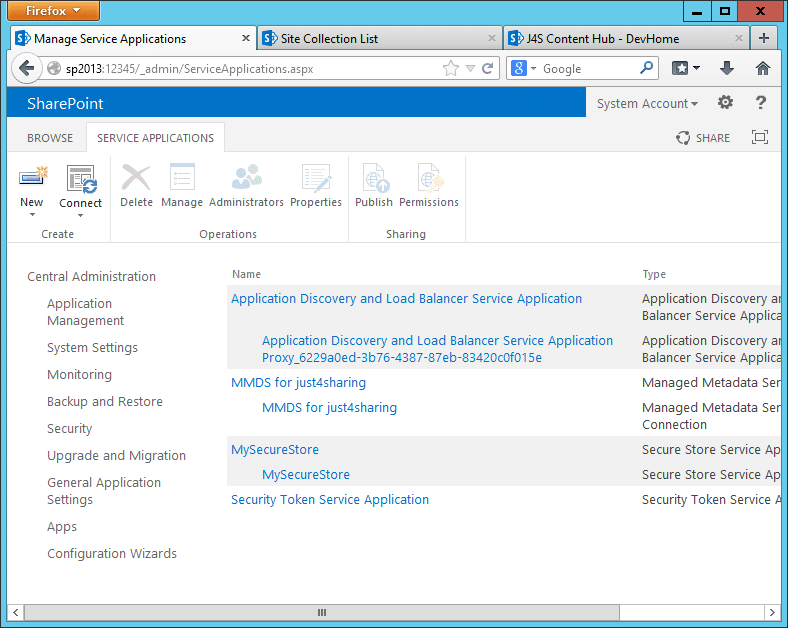
Task: Click the horizontal scrollbar thumb
Action: tap(322, 612)
